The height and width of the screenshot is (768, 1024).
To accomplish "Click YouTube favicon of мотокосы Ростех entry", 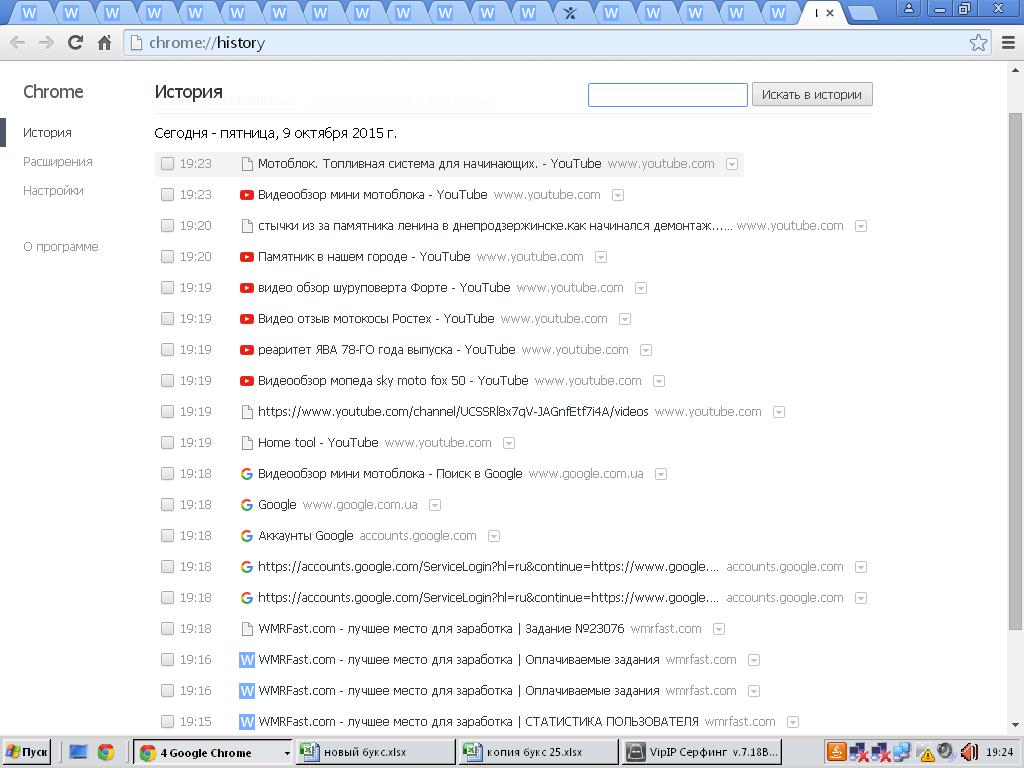I will point(247,319).
